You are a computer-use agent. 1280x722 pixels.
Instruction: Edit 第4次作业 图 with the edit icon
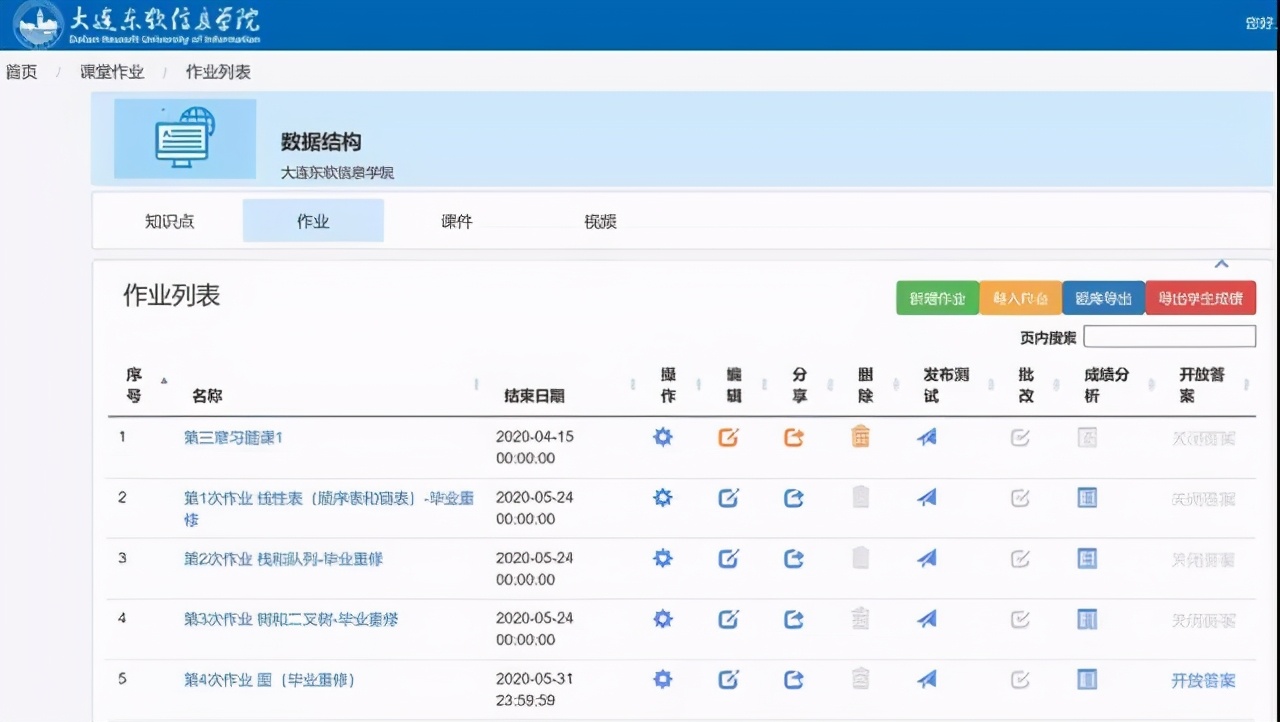tap(728, 679)
